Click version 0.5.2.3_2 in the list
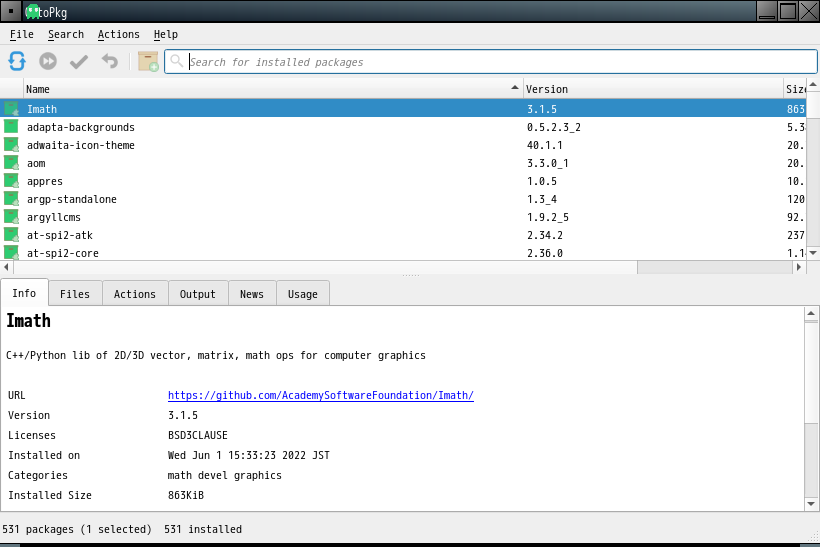820x547 pixels. tap(554, 127)
